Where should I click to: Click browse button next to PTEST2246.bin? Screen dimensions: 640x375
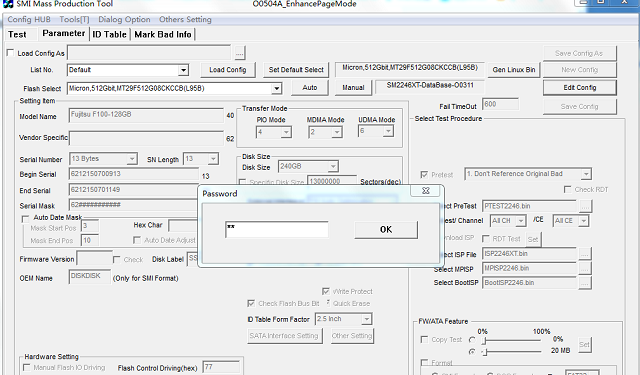585,206
